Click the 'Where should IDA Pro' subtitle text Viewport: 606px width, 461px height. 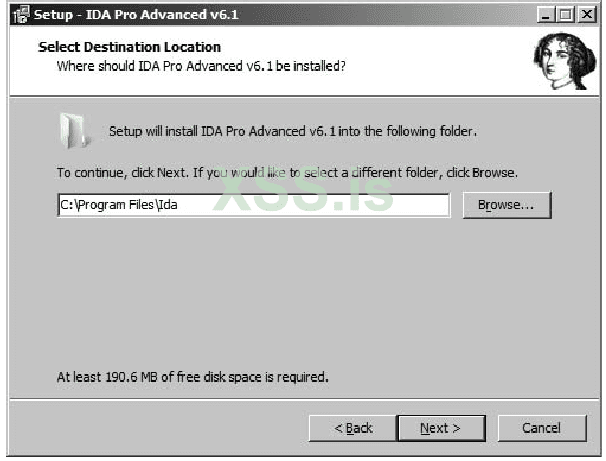[x=201, y=66]
